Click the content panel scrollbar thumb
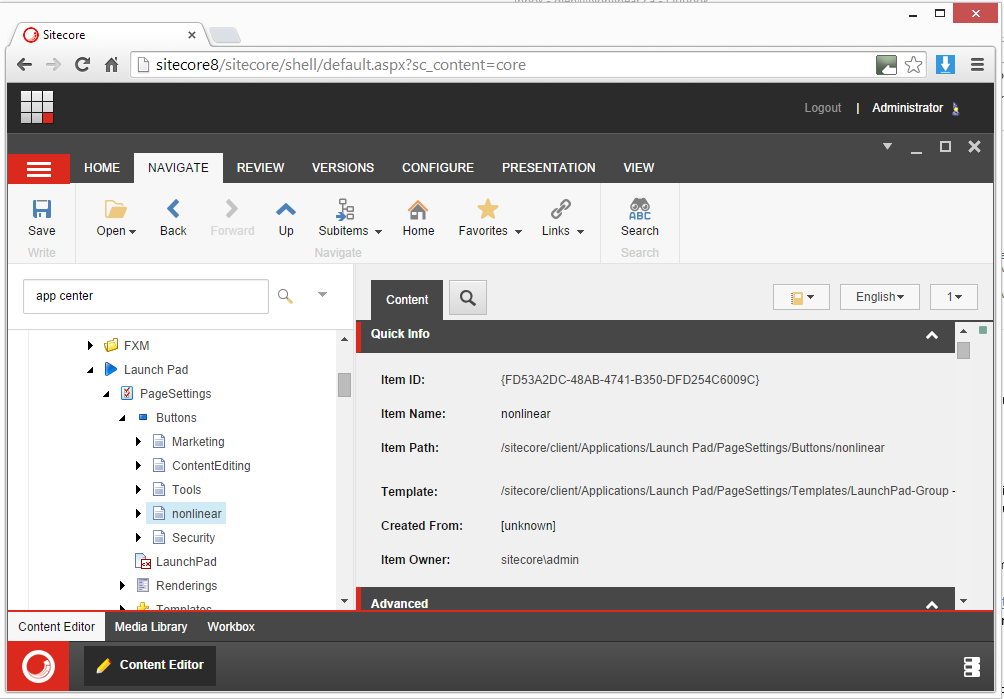This screenshot has height=699, width=1004. (963, 350)
